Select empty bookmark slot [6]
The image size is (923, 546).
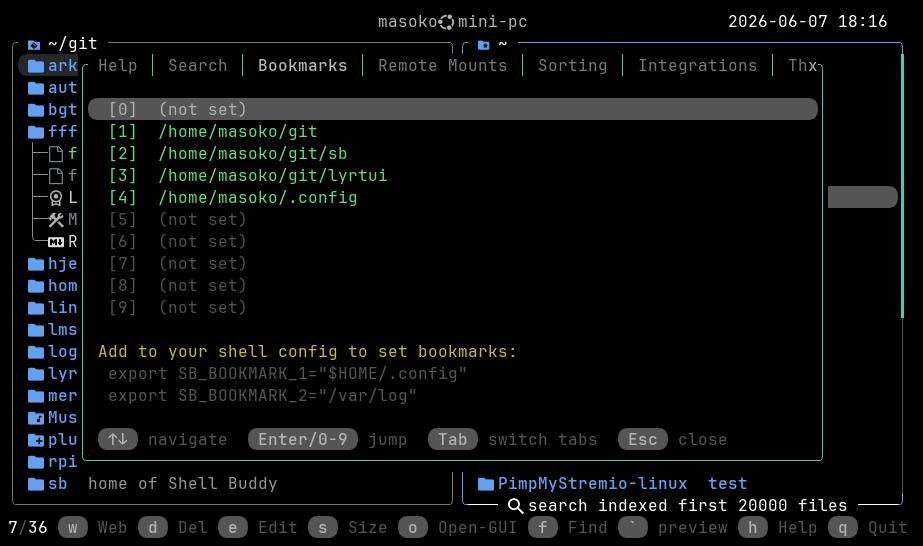(x=177, y=241)
